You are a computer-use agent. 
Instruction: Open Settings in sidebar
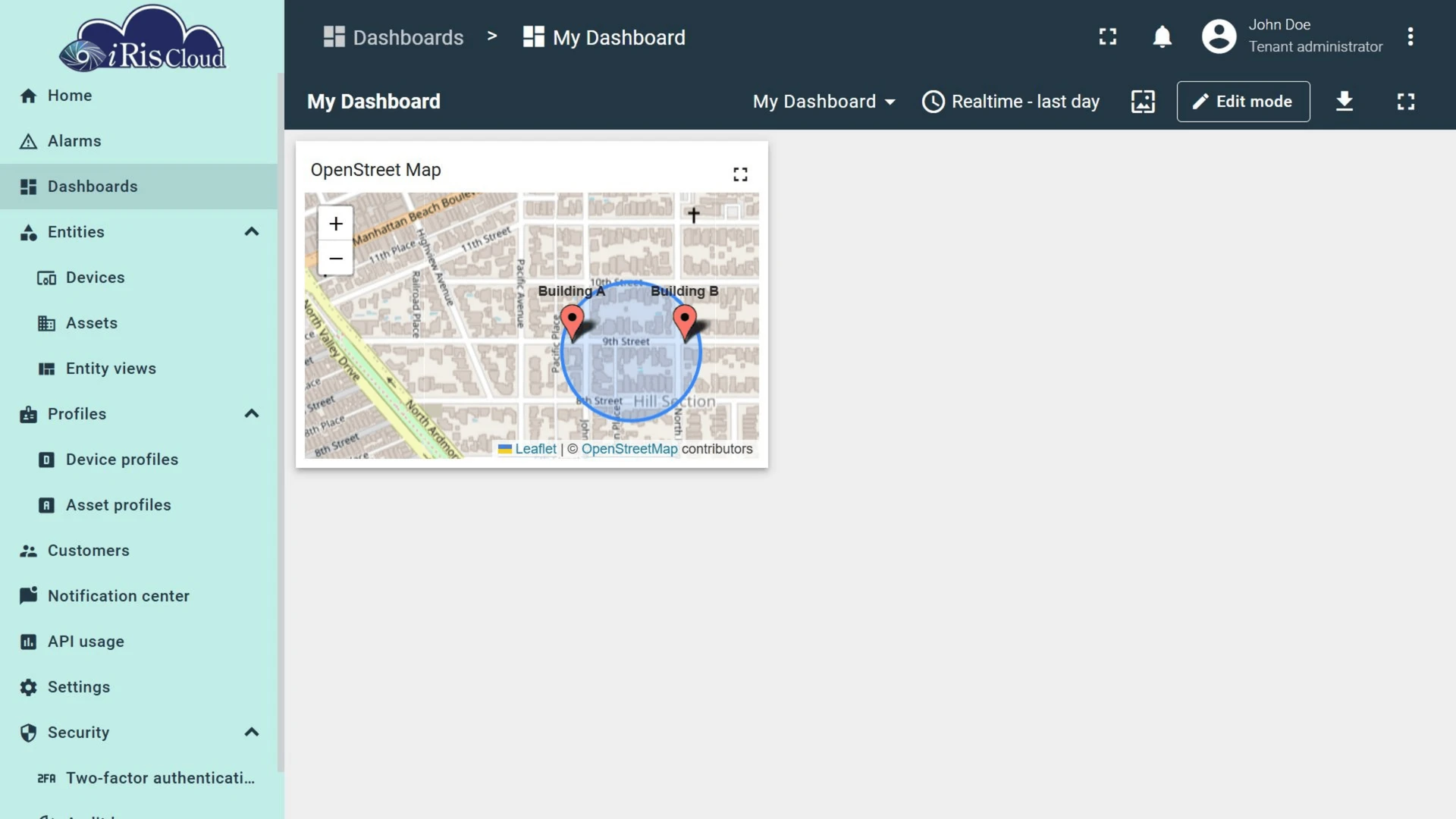139,687
